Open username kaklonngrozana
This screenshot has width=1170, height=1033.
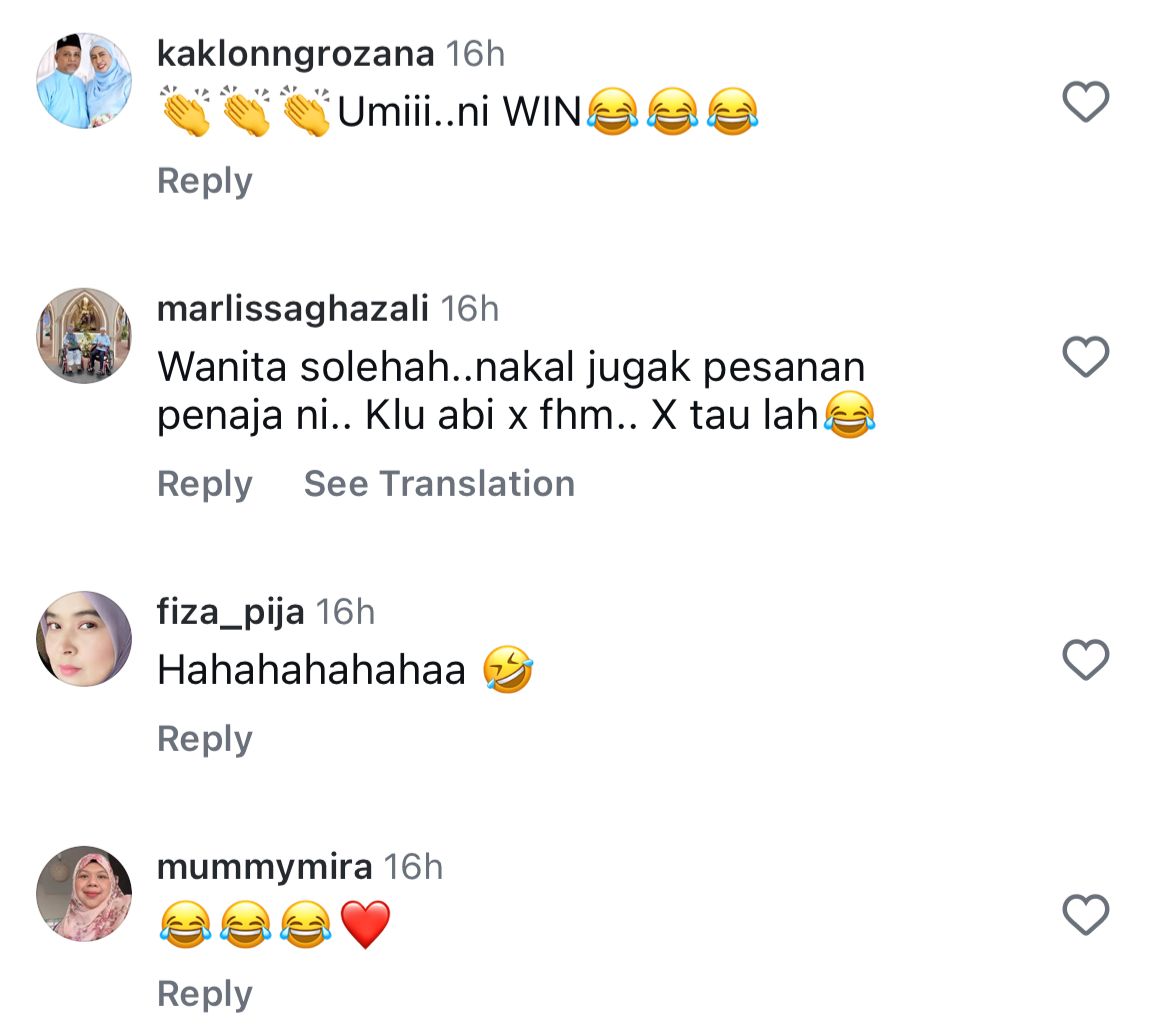[295, 54]
